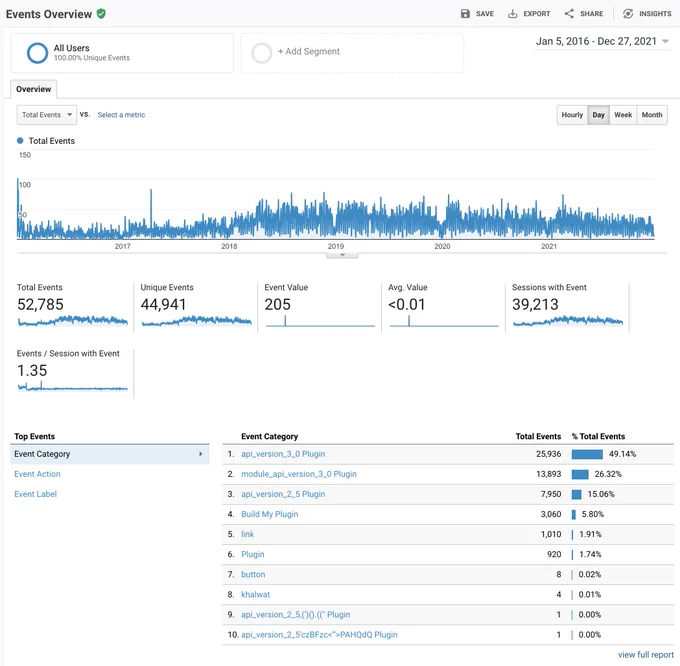Select Event Category in Top Events
Screen dimensions: 680x666
tap(110, 454)
